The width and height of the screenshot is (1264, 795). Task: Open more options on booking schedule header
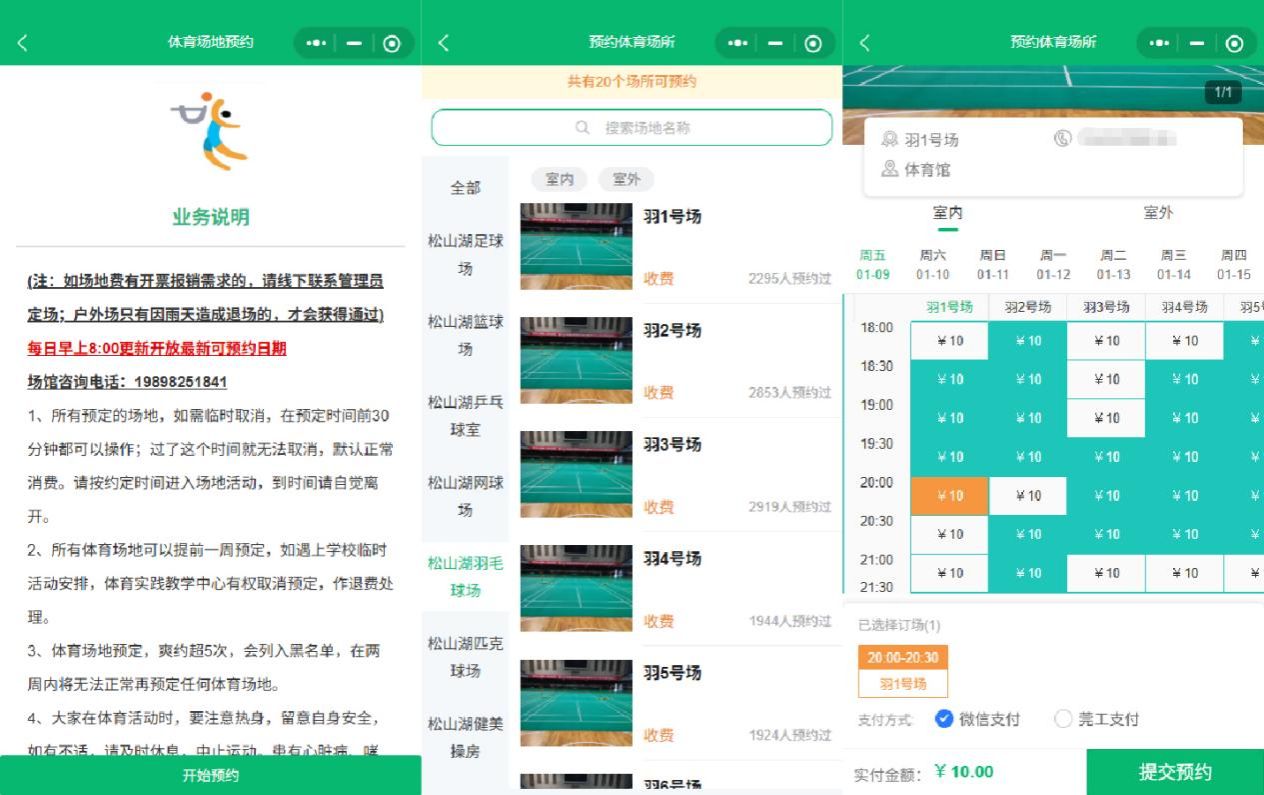[x=1159, y=43]
